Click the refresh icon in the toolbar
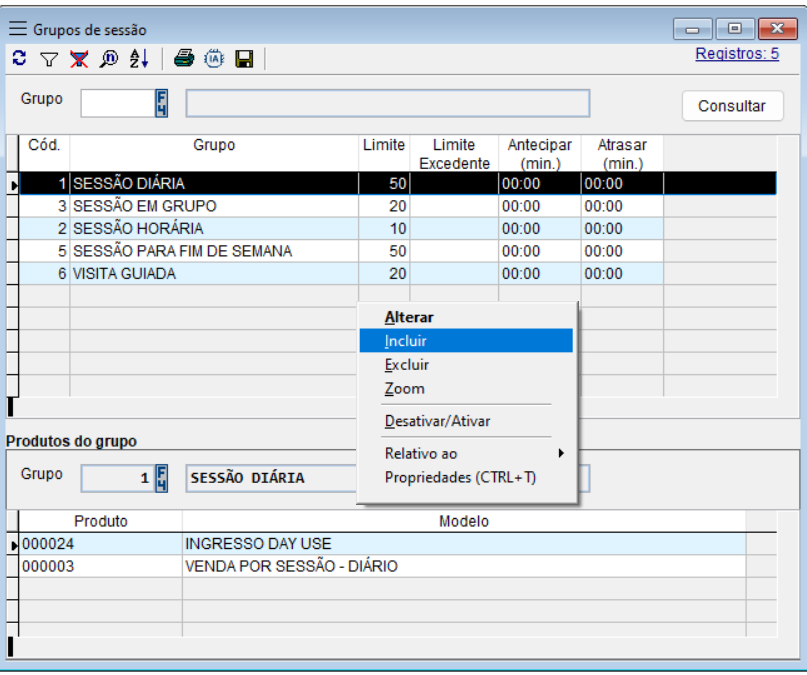807x675 pixels. 19,59
